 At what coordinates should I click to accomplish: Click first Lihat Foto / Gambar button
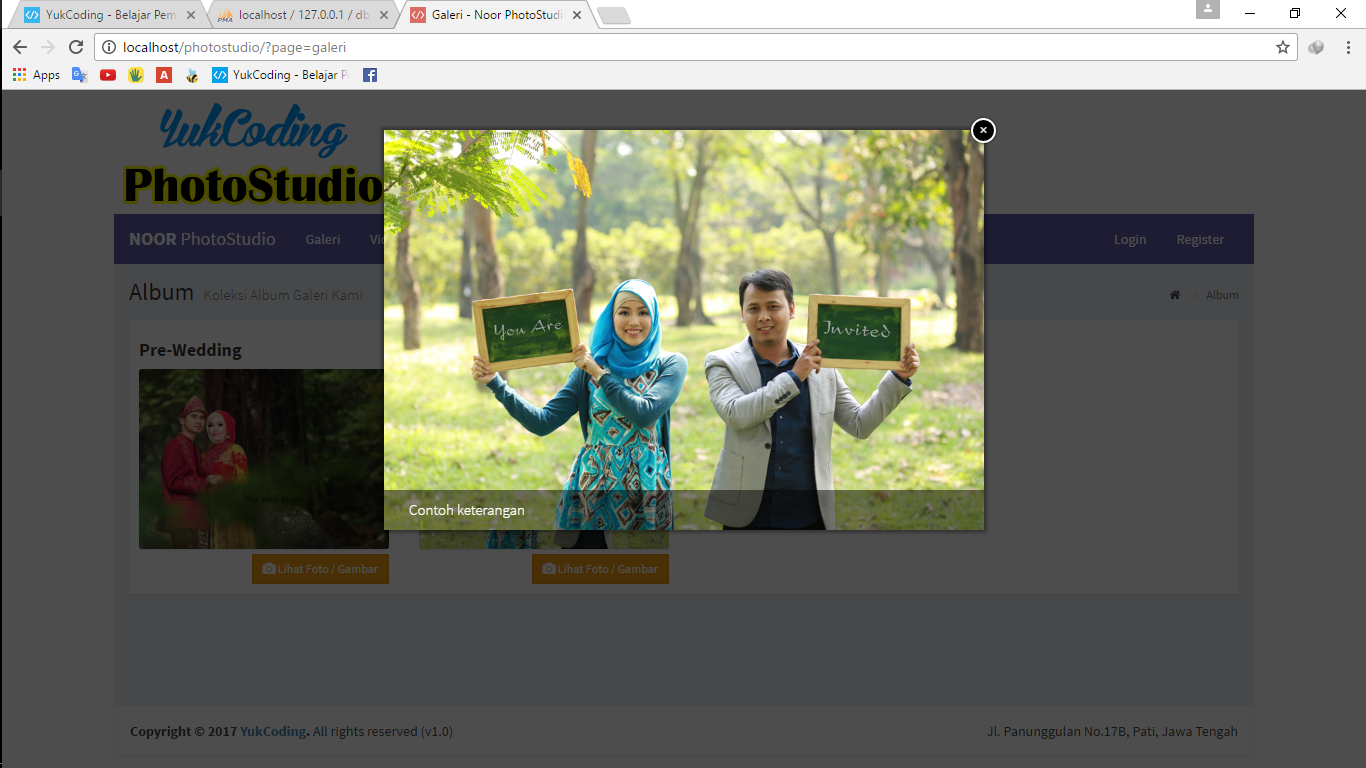click(x=320, y=569)
